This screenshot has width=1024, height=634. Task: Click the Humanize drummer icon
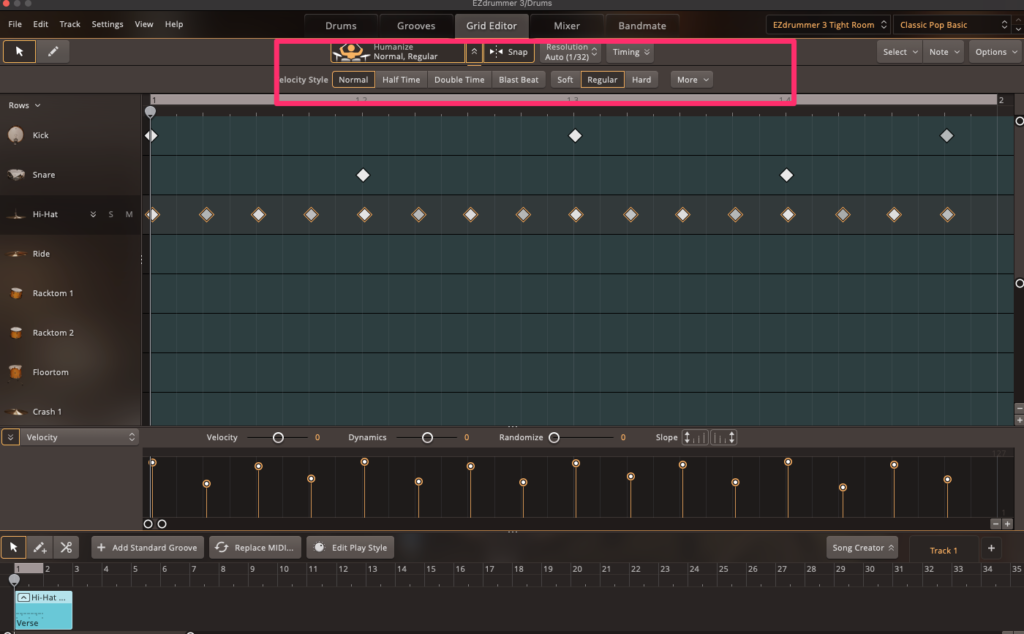point(352,52)
